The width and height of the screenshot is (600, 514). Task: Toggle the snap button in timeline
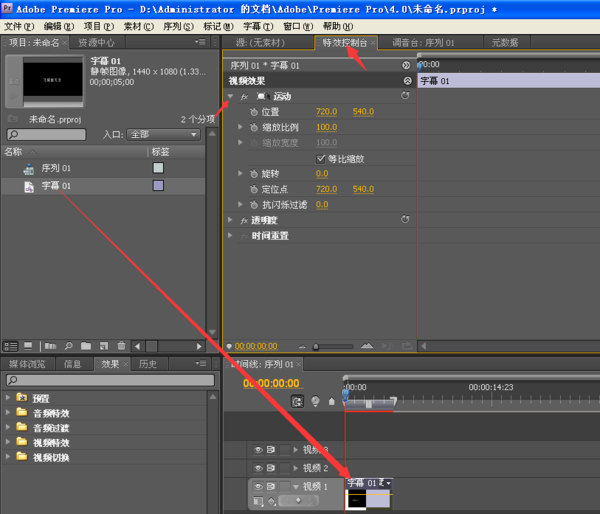(x=297, y=401)
